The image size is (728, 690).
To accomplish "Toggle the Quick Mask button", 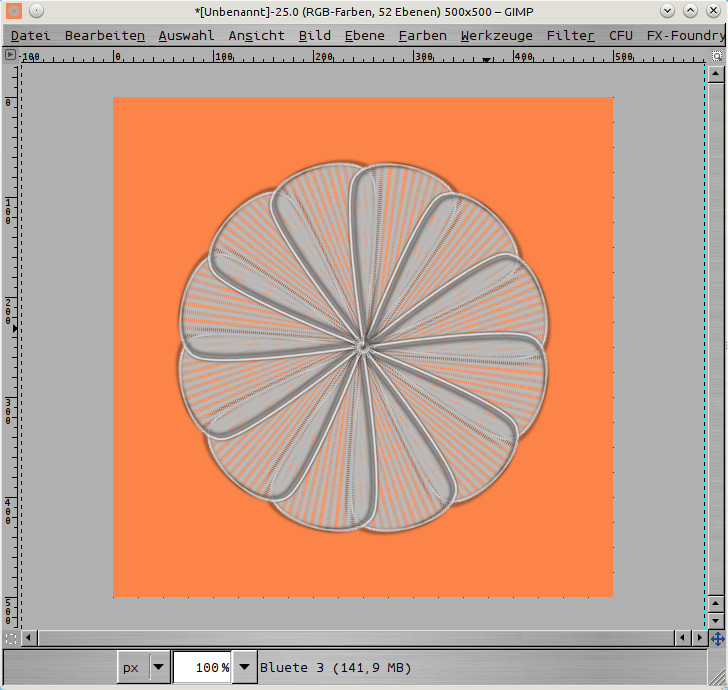I will (11, 637).
